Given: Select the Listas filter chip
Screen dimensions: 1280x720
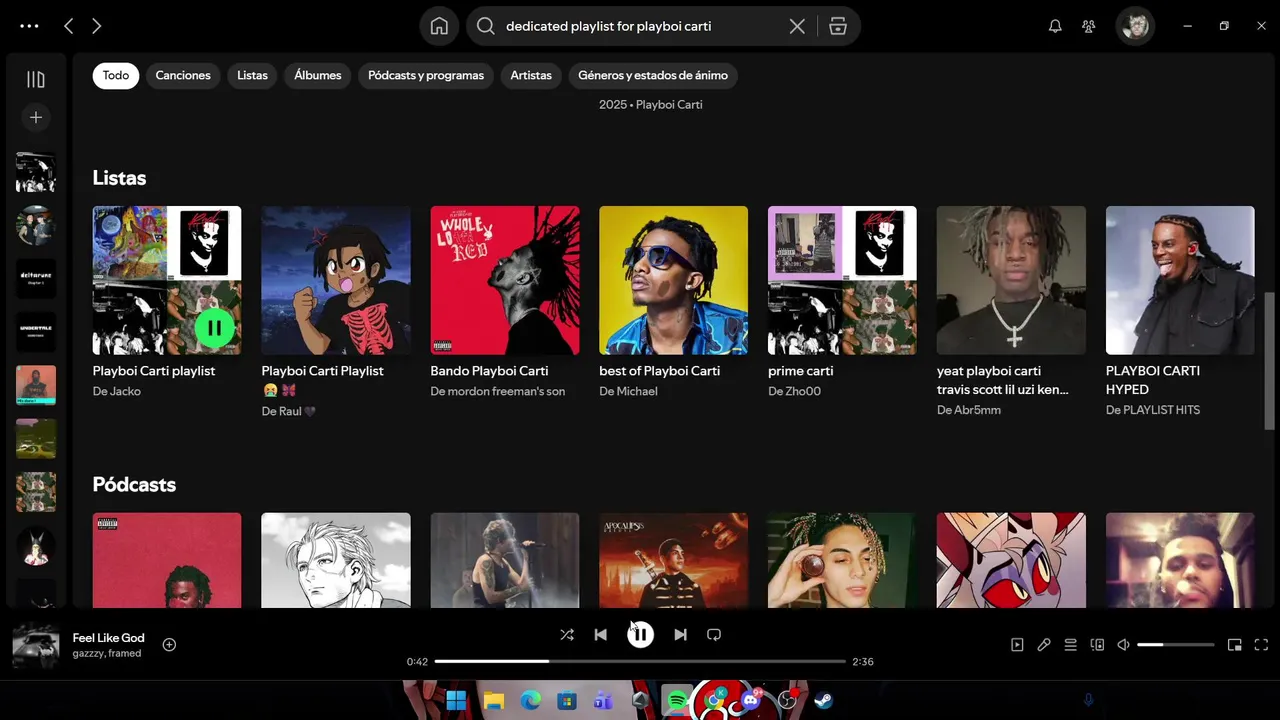Looking at the screenshot, I should 252,75.
